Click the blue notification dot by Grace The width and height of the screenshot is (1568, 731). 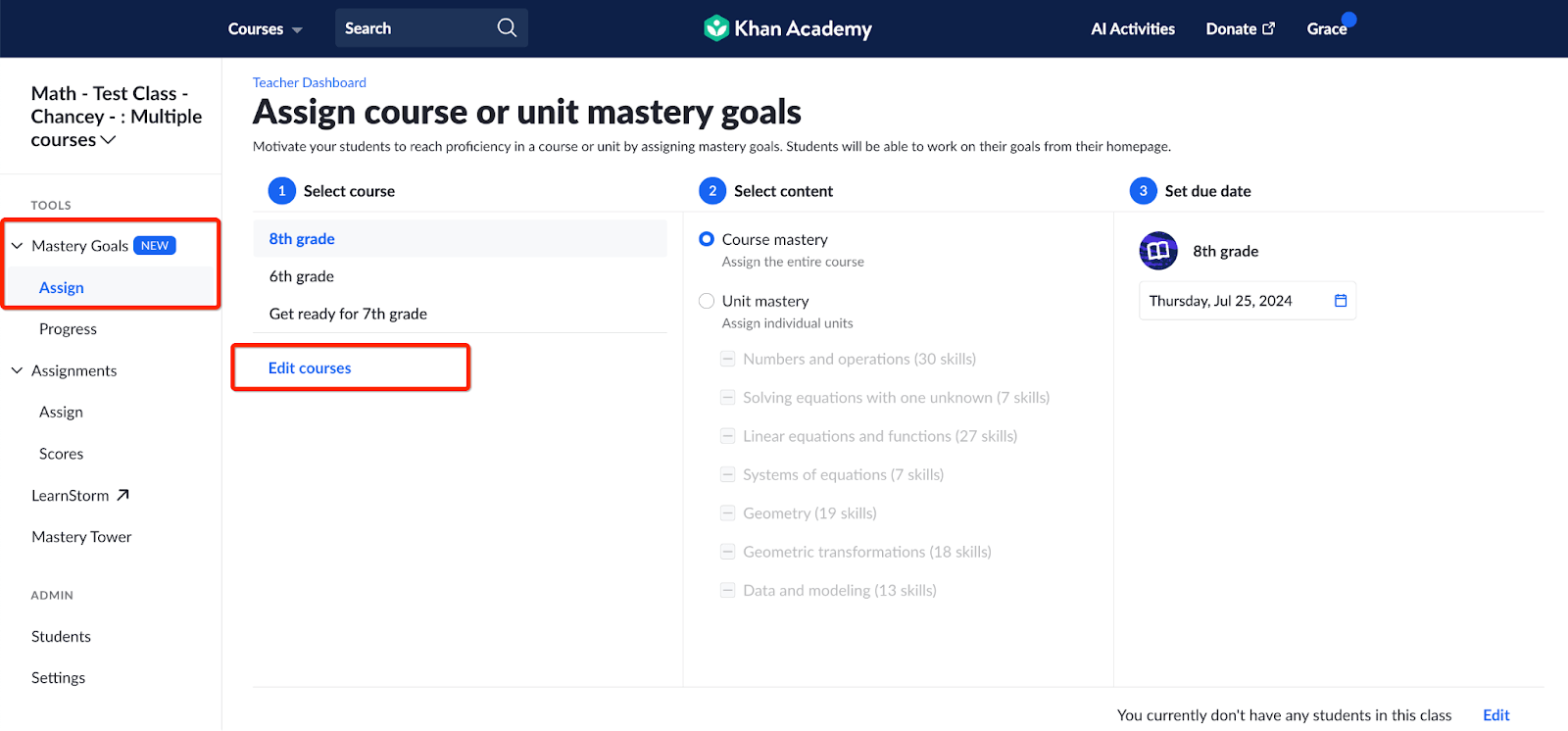(1349, 19)
